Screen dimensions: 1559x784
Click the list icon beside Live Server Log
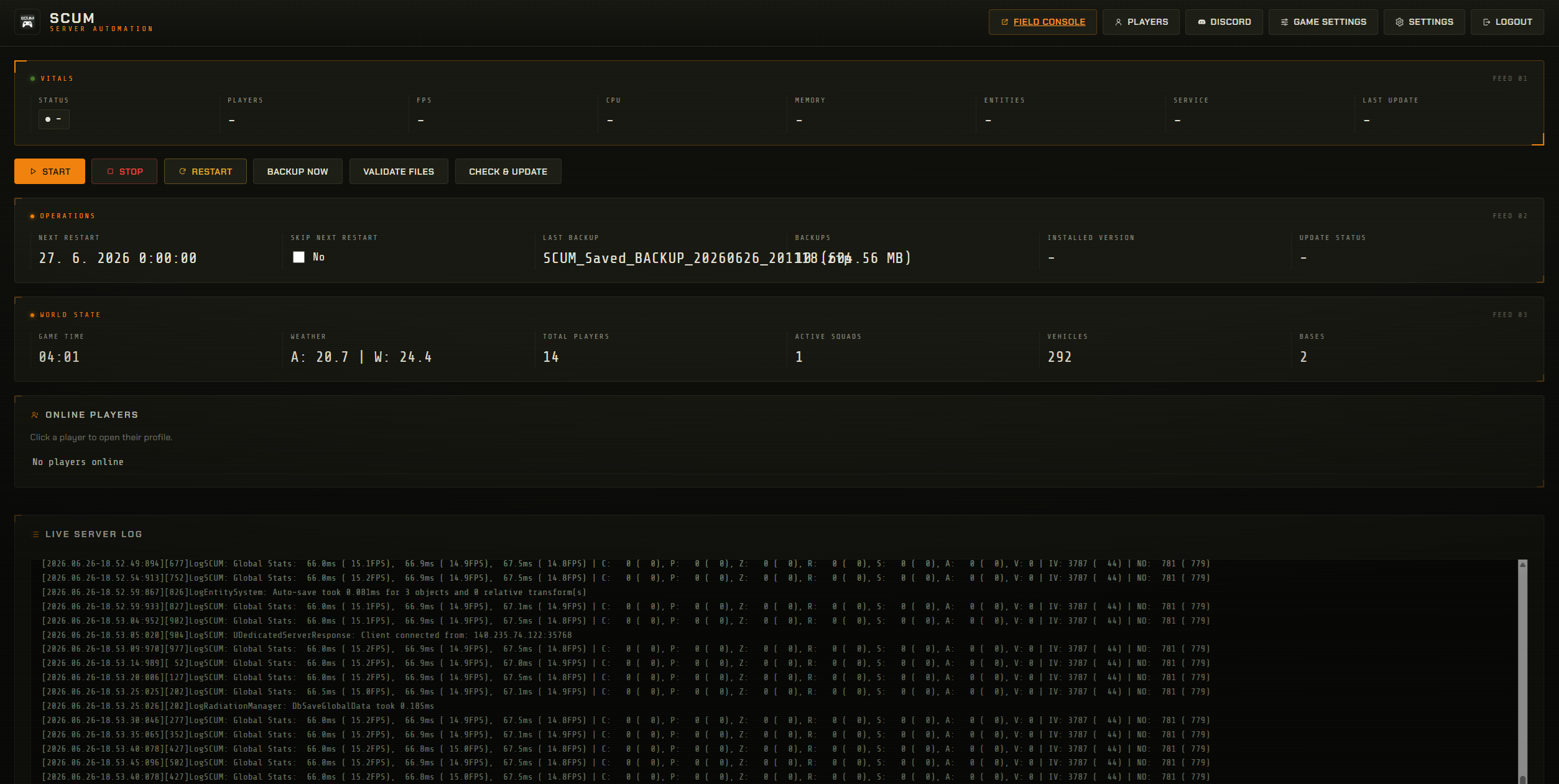(x=35, y=534)
